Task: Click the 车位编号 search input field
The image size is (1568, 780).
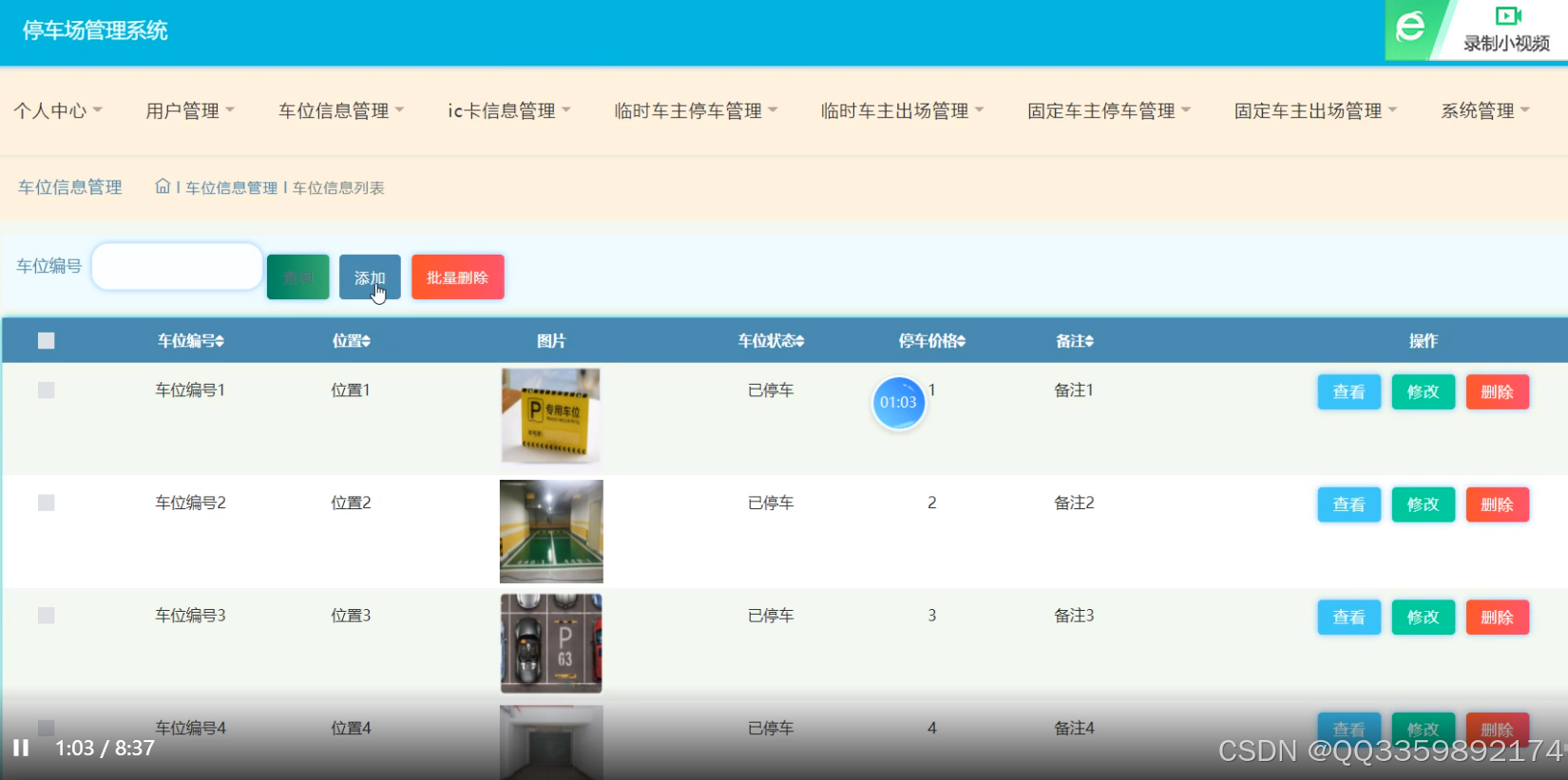Action: [177, 266]
